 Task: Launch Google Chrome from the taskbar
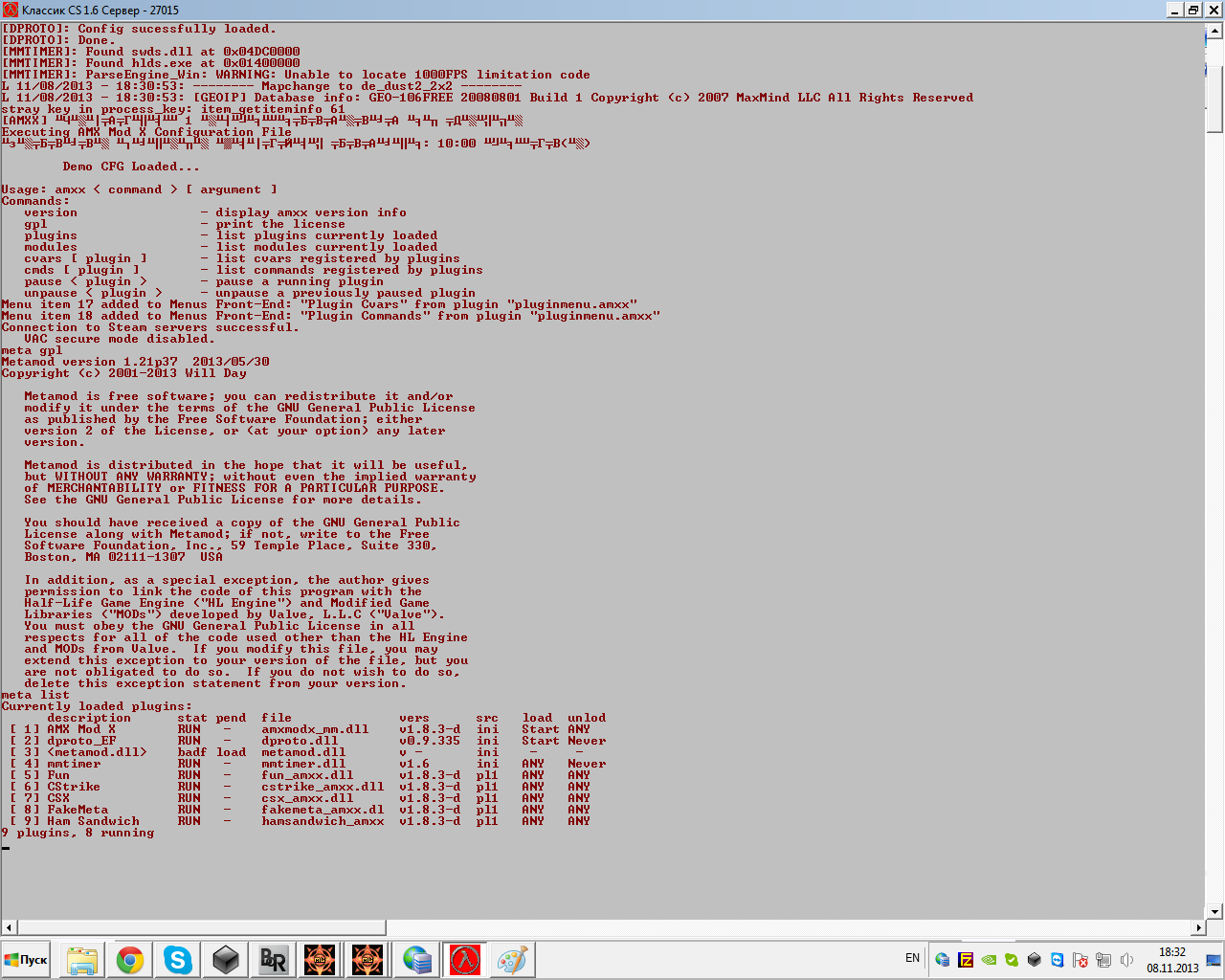130,960
